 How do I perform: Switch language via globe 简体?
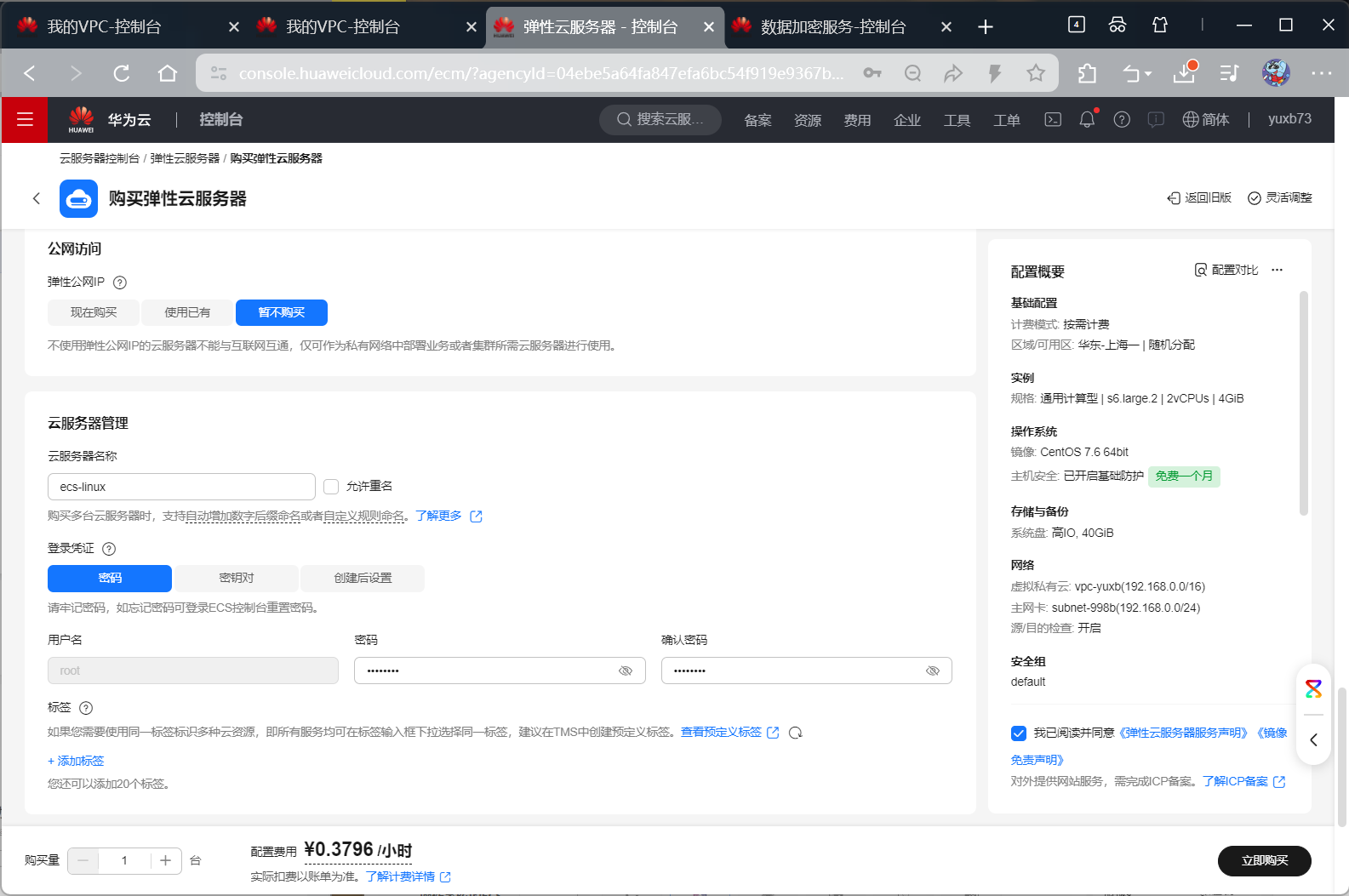click(1206, 120)
